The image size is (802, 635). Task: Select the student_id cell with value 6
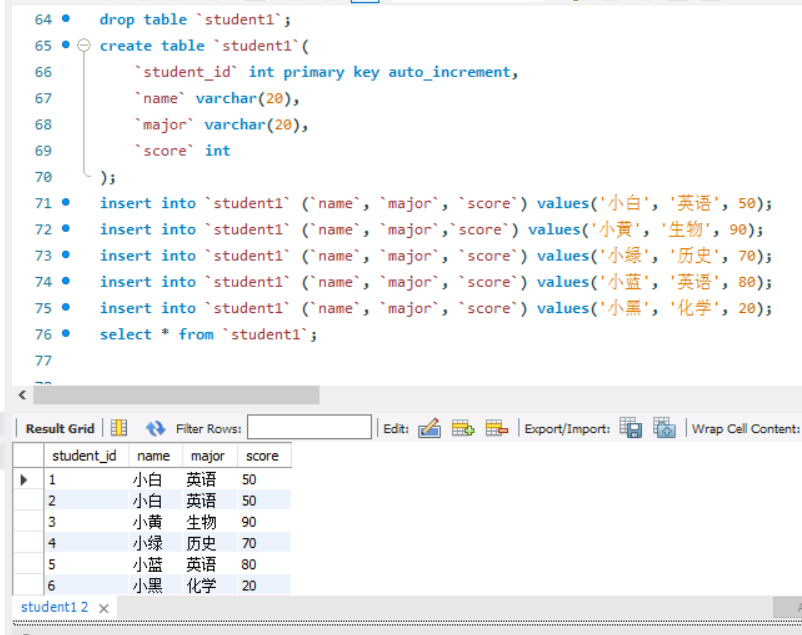coord(86,585)
